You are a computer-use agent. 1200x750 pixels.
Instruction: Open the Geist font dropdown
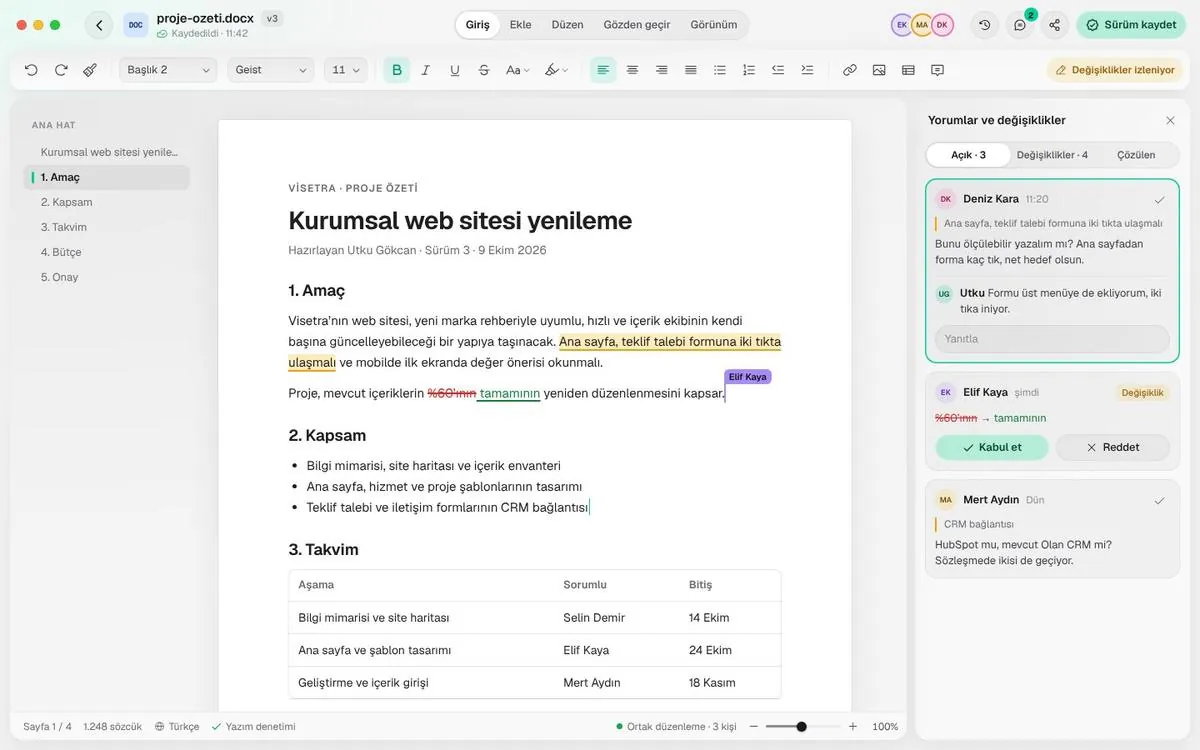tap(271, 70)
